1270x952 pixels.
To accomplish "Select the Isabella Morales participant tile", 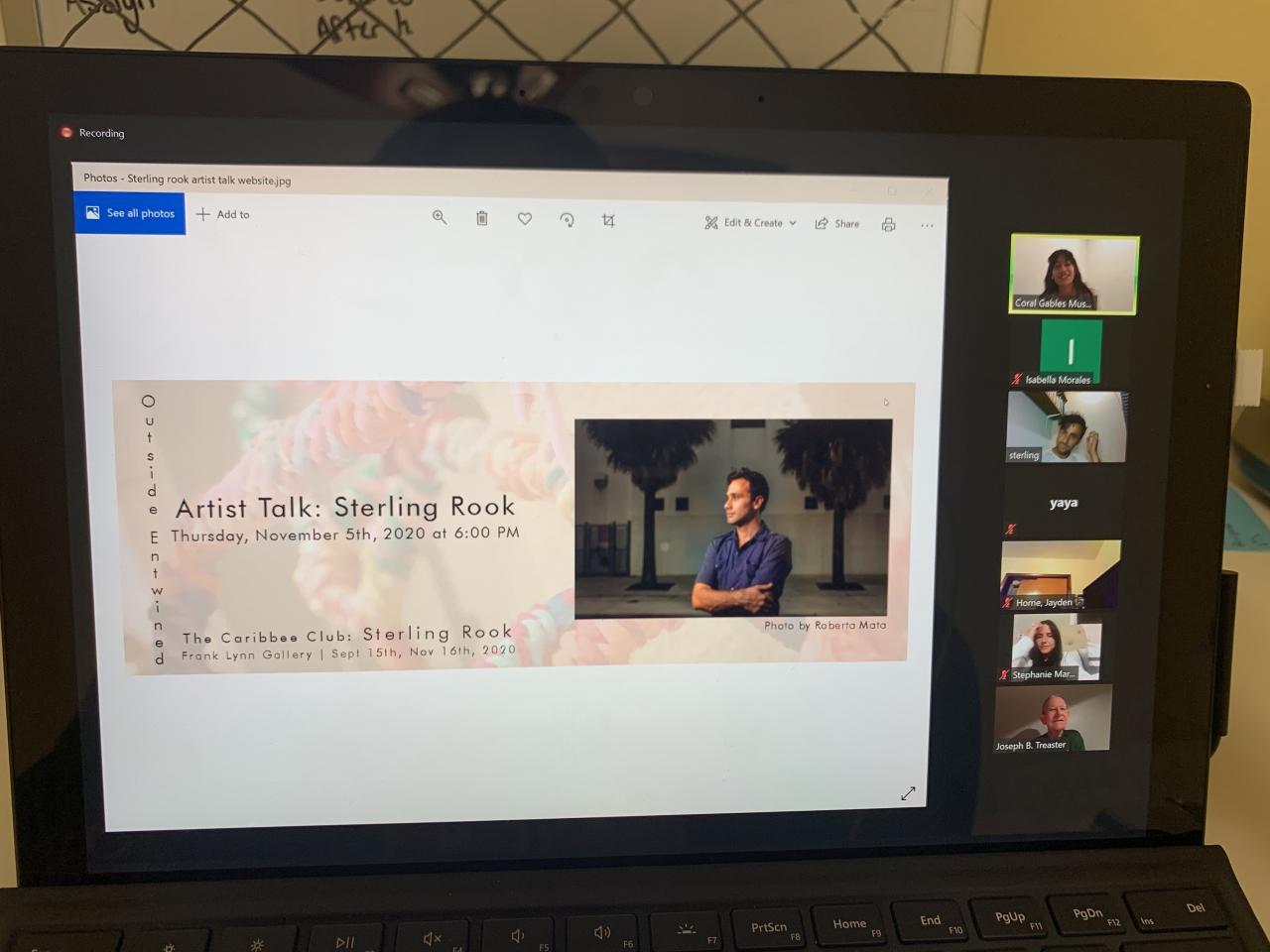I will click(x=1069, y=353).
